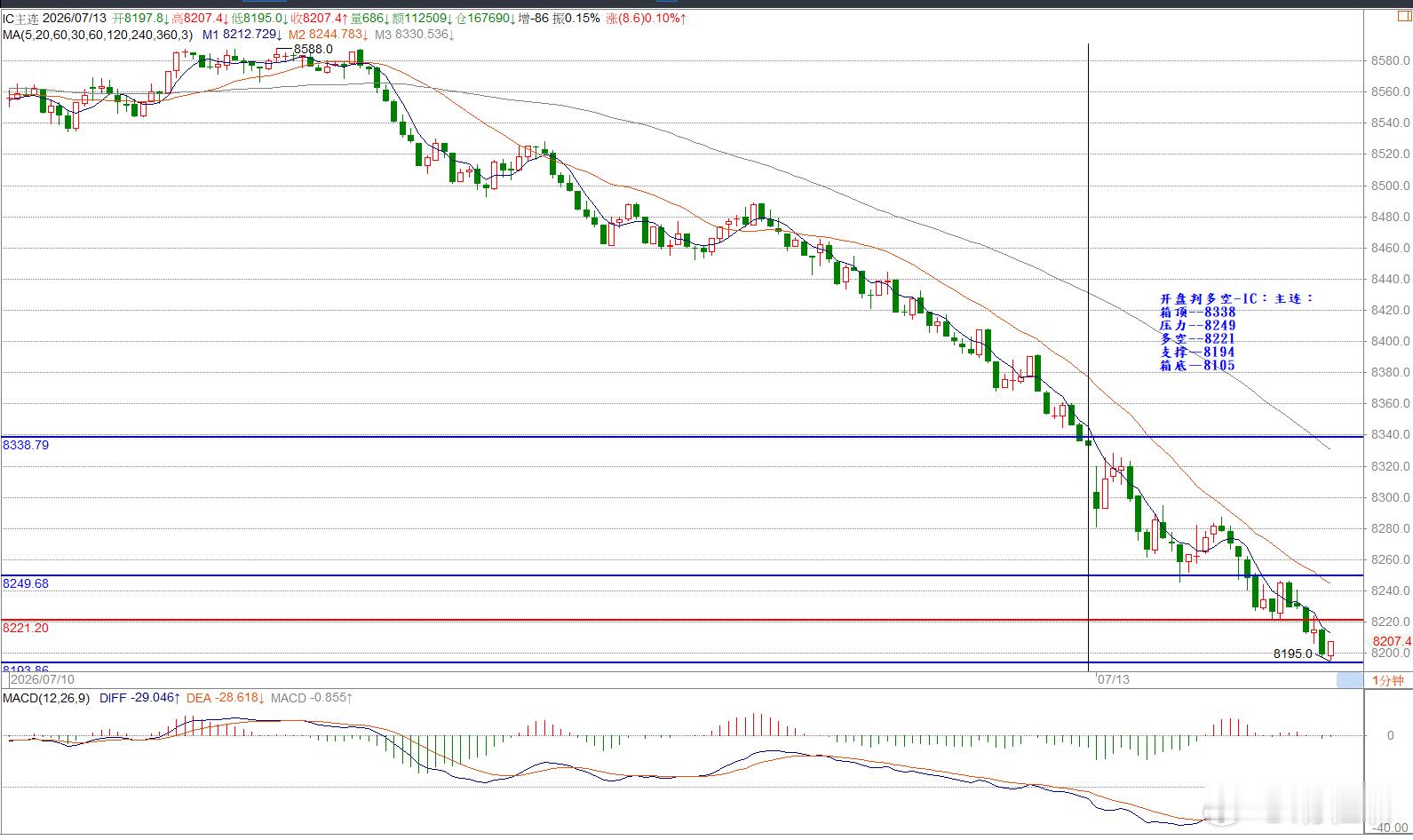Click the low price 低8195.0 readout
Image resolution: width=1413 pixels, height=840 pixels.
[x=260, y=19]
